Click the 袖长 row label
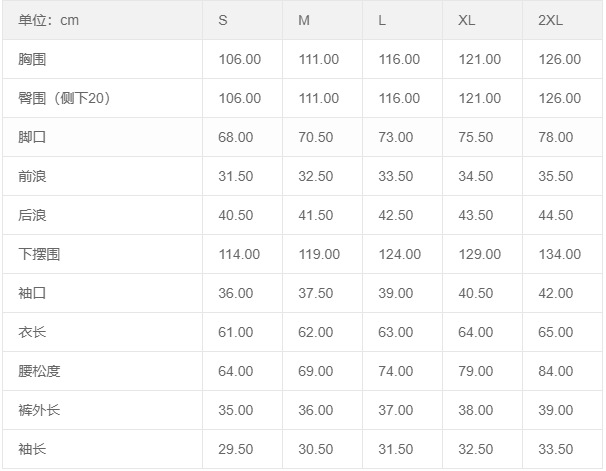The height and width of the screenshot is (471, 606). (x=32, y=449)
